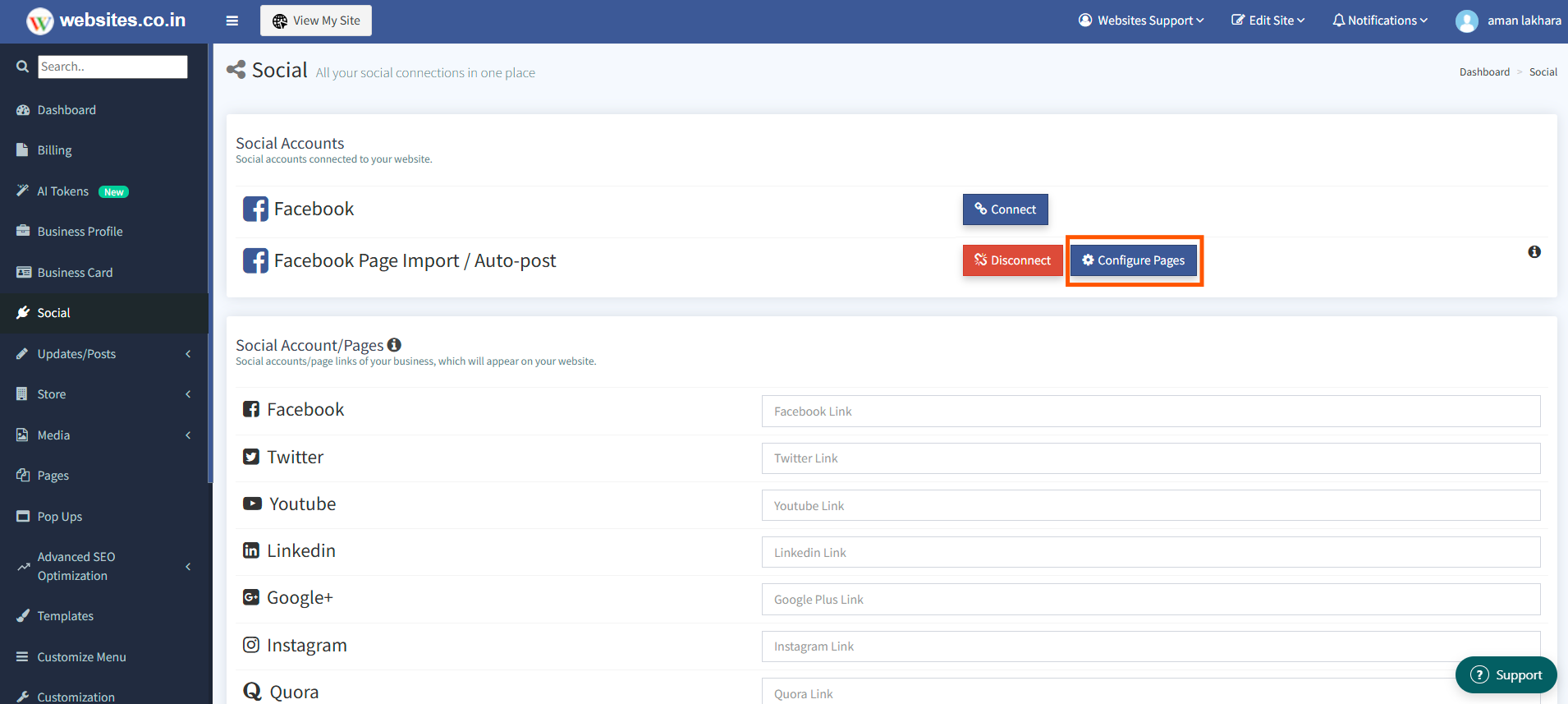Click the Configure Pages button
Screen dimensions: 1568x704
point(1134,260)
